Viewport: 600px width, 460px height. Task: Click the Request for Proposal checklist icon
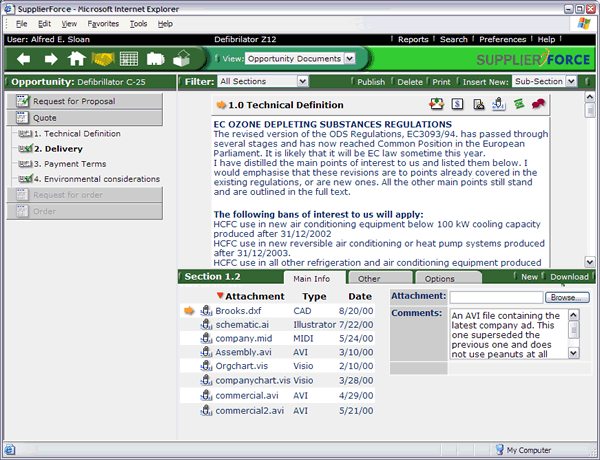[x=23, y=101]
